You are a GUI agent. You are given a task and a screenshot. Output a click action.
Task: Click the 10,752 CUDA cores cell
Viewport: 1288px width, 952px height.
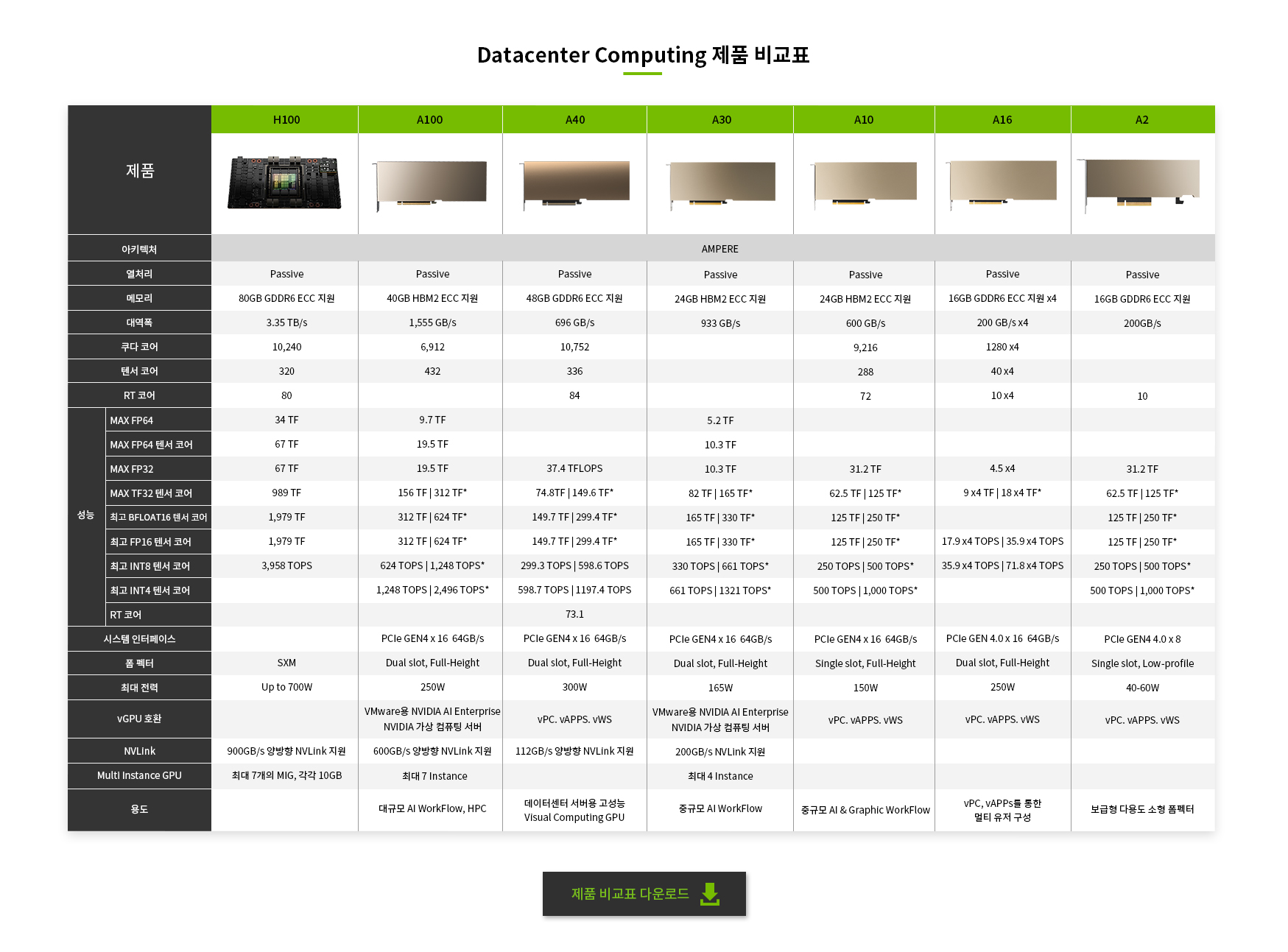tap(574, 347)
